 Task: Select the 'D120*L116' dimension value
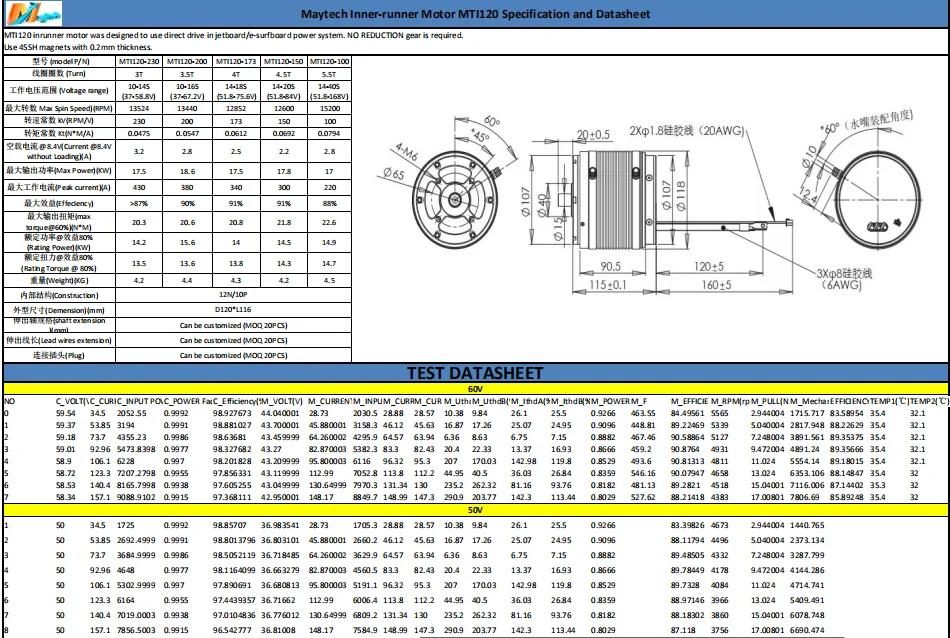233,310
